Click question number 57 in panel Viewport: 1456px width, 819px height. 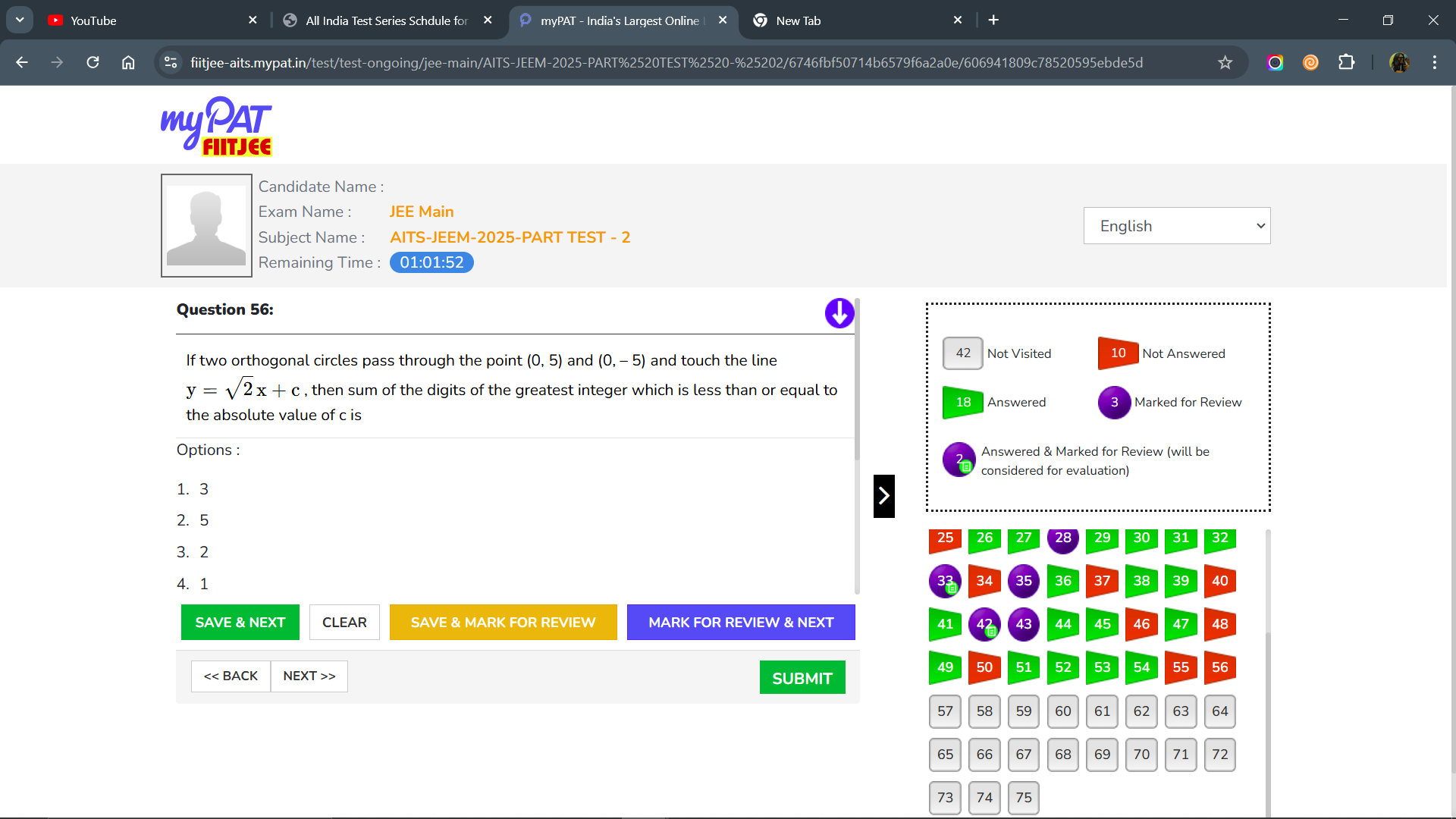point(945,711)
